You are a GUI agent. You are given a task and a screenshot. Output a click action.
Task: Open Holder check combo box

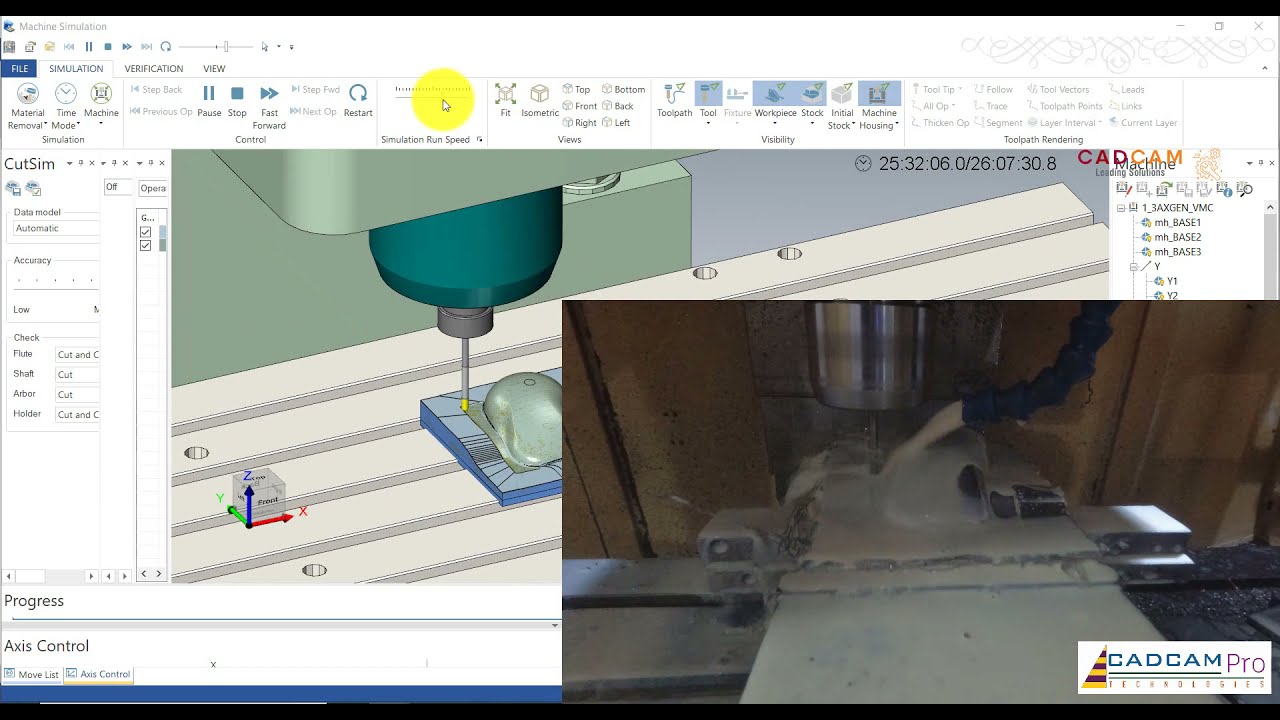coord(77,415)
